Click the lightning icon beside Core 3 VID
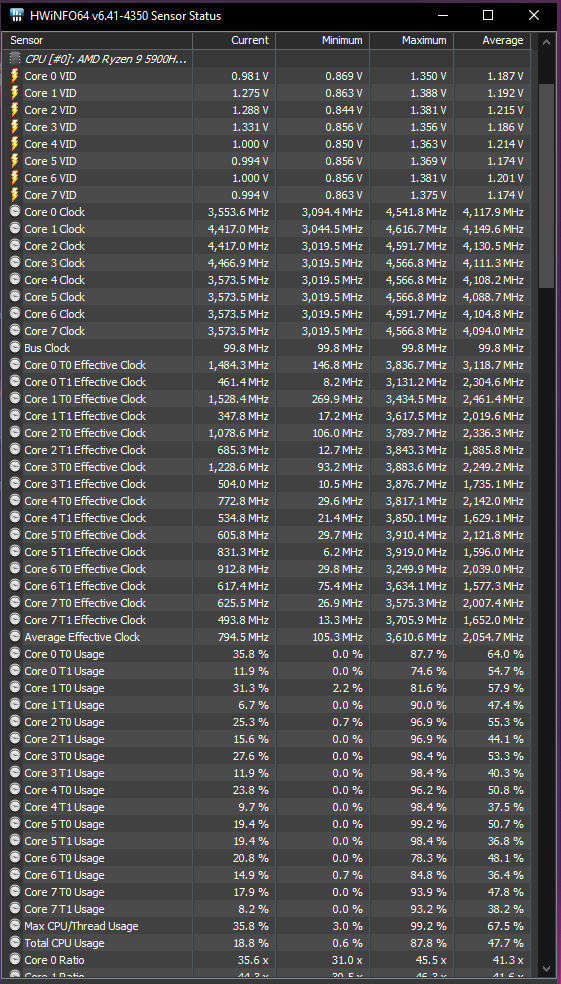 pos(15,127)
